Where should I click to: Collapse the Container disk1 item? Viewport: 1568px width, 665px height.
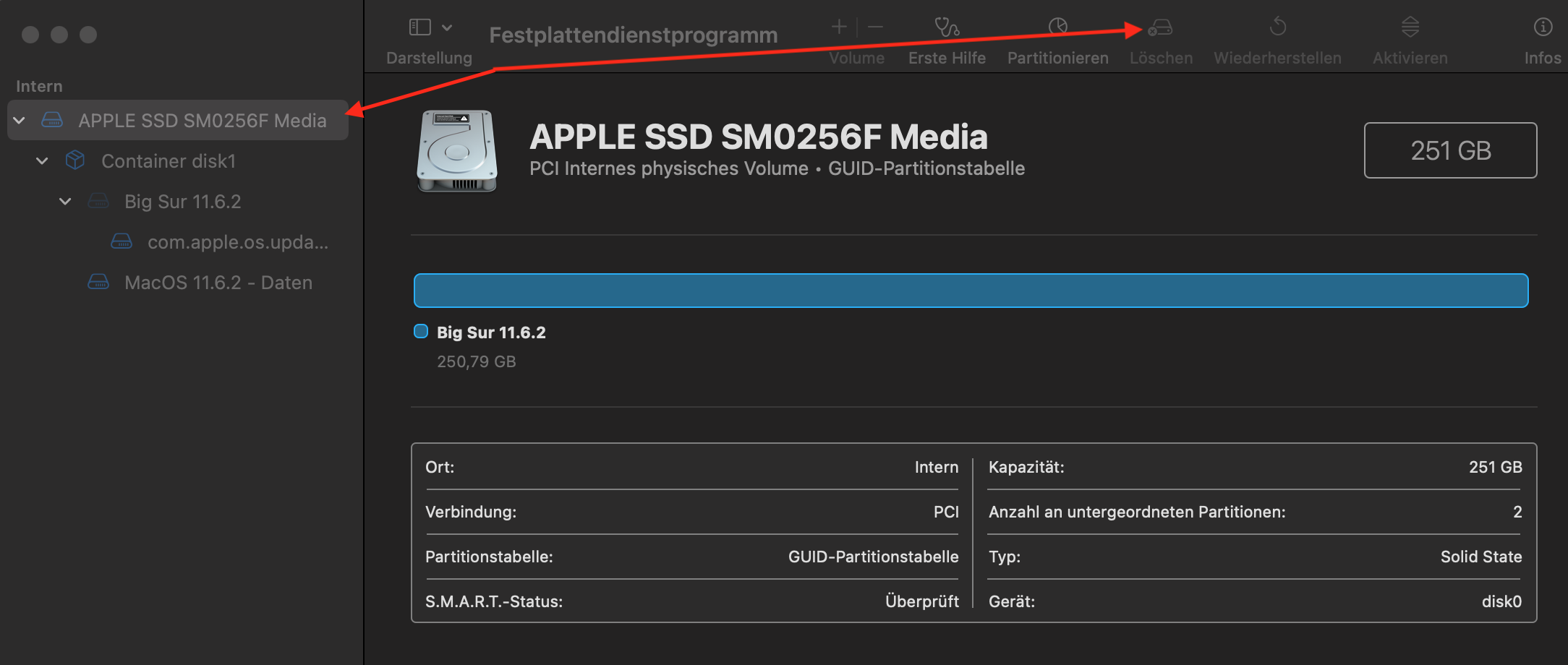coord(43,160)
